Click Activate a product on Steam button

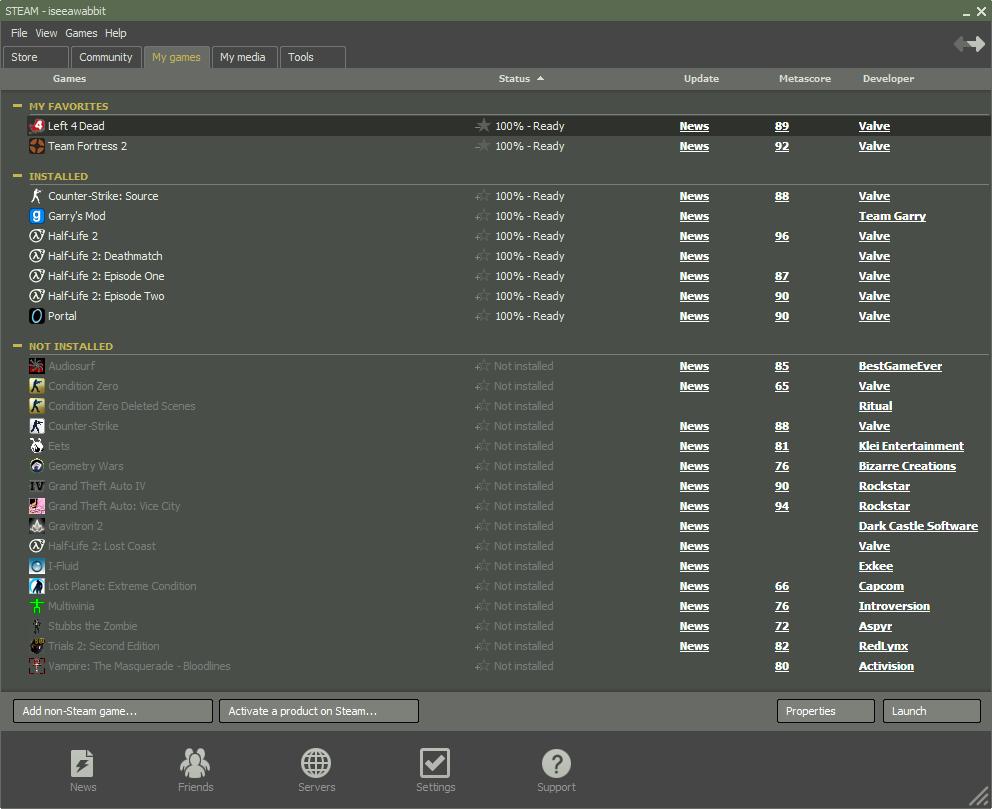point(319,711)
